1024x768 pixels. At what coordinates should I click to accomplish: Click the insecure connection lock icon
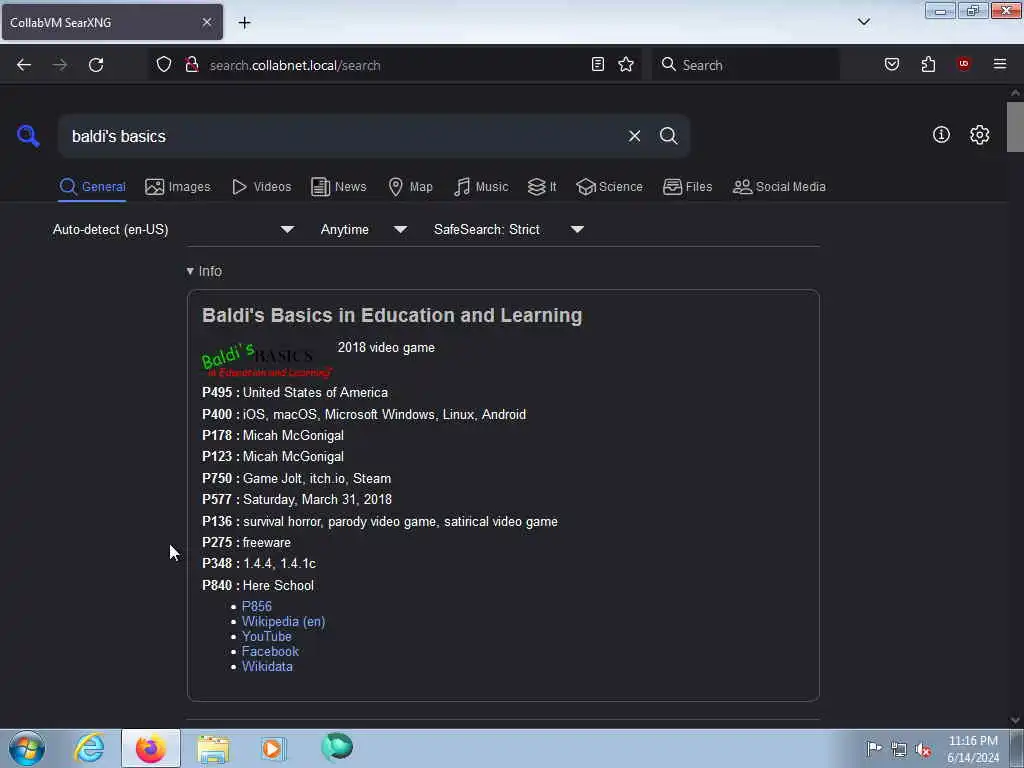(191, 65)
